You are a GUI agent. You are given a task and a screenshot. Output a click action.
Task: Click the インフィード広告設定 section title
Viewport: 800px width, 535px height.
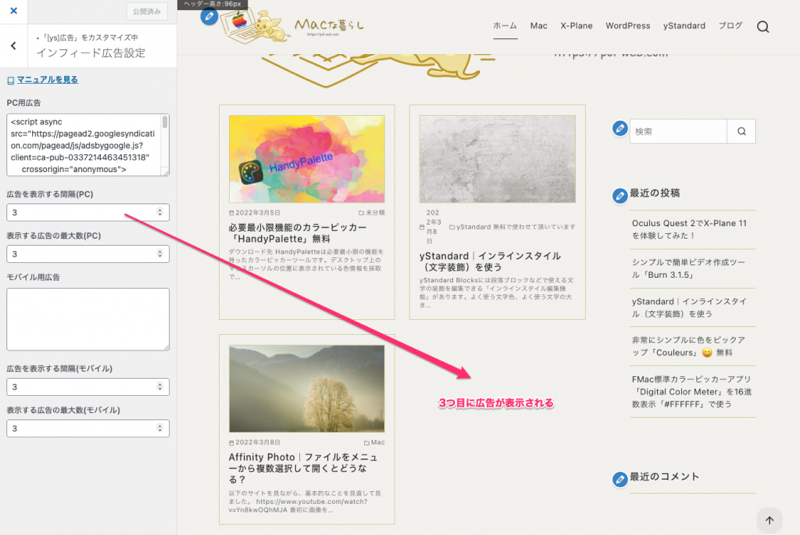click(91, 53)
